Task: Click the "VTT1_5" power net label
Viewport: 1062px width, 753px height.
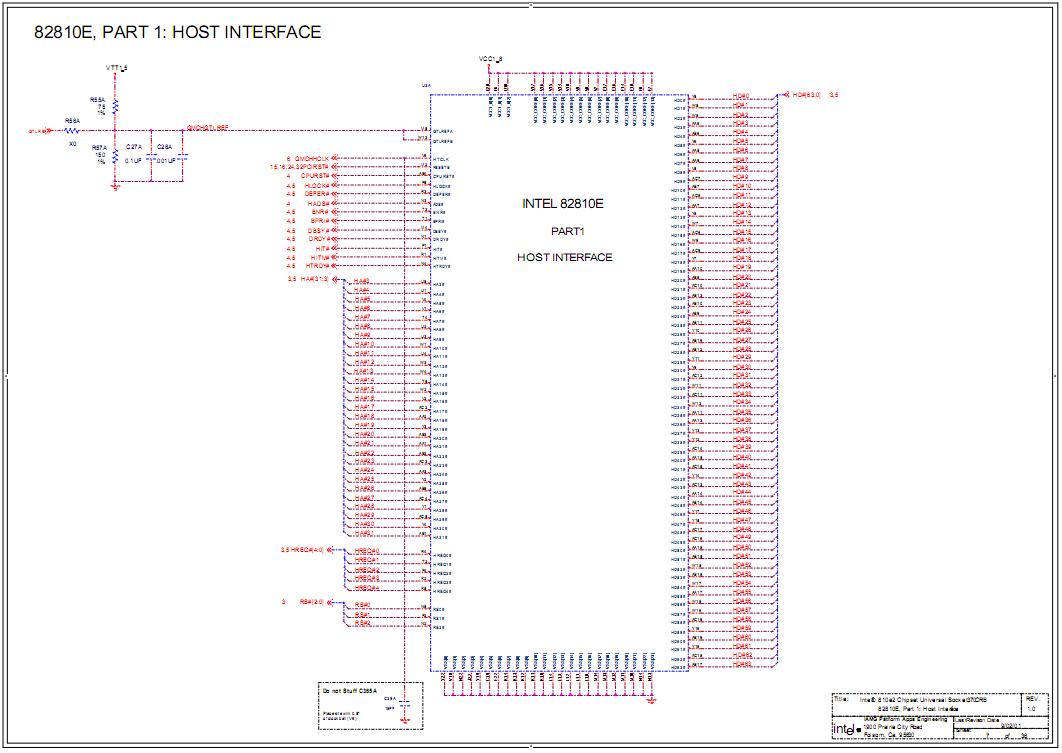Action: (x=116, y=68)
